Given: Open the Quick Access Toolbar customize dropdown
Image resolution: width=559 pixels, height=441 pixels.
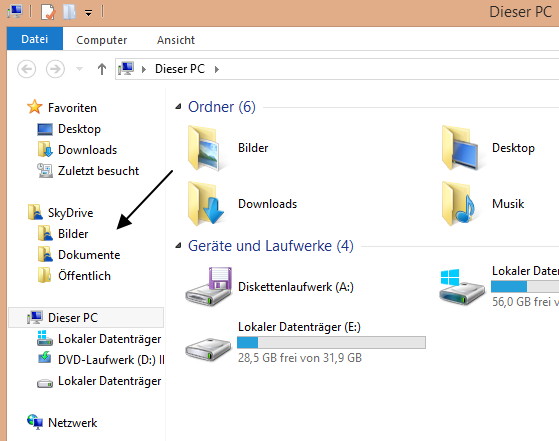Looking at the screenshot, I should tap(88, 13).
